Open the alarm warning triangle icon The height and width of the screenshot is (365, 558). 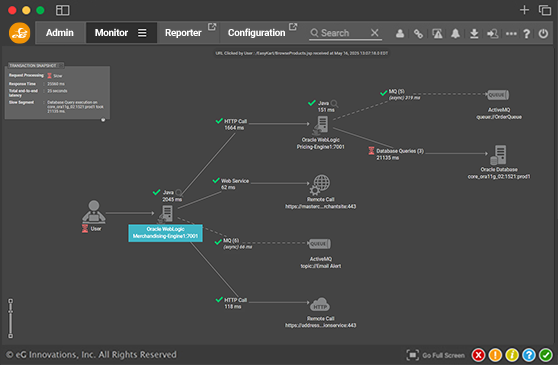437,33
